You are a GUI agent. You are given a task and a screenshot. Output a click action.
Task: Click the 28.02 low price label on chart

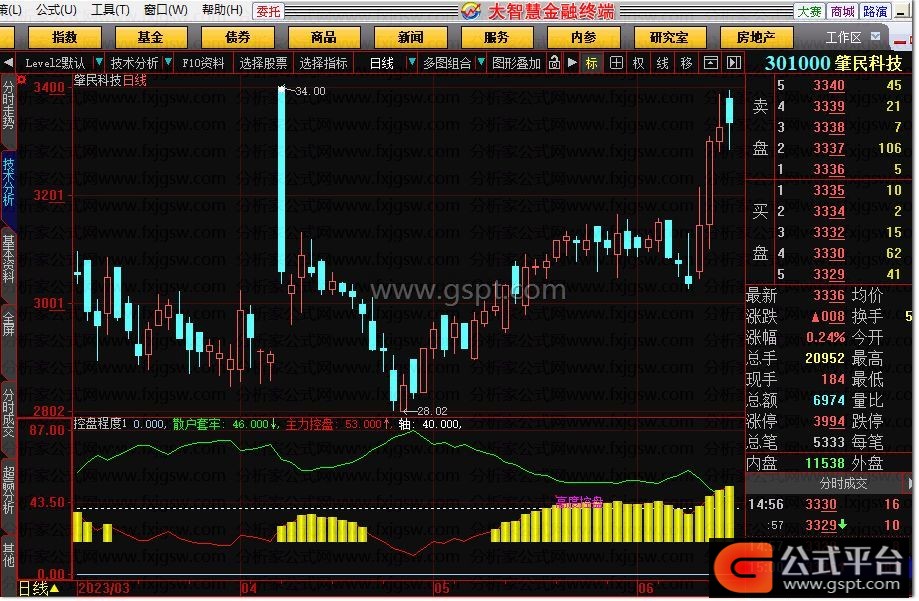(x=432, y=411)
